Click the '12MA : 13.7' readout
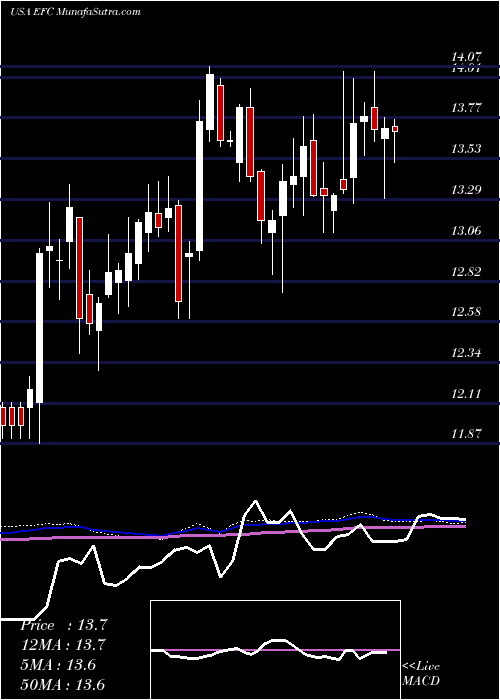The height and width of the screenshot is (700, 500). tap(64, 645)
